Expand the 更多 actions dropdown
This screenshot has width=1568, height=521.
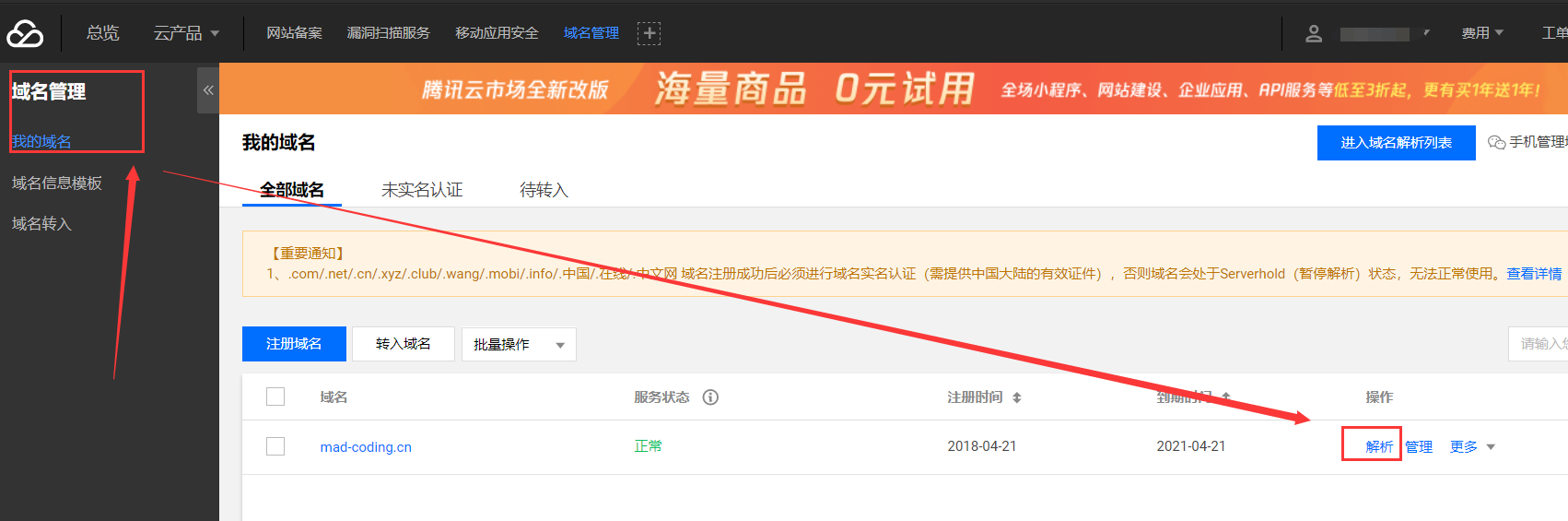coord(1472,446)
